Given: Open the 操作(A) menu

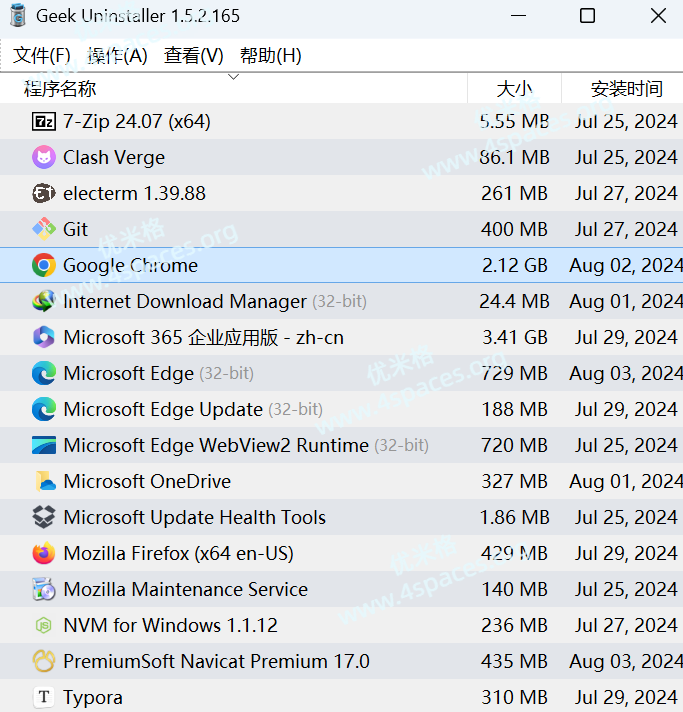Looking at the screenshot, I should pos(117,56).
